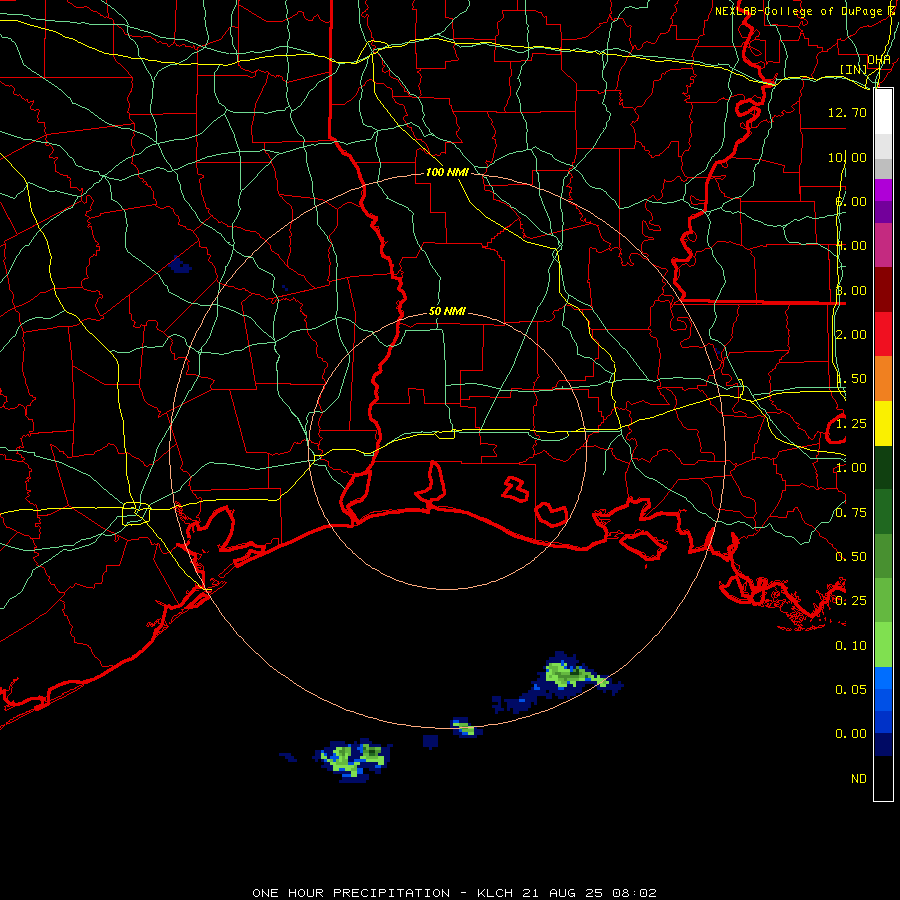900x900 pixels.
Task: Click the 2.00 scale label
Action: point(851,335)
